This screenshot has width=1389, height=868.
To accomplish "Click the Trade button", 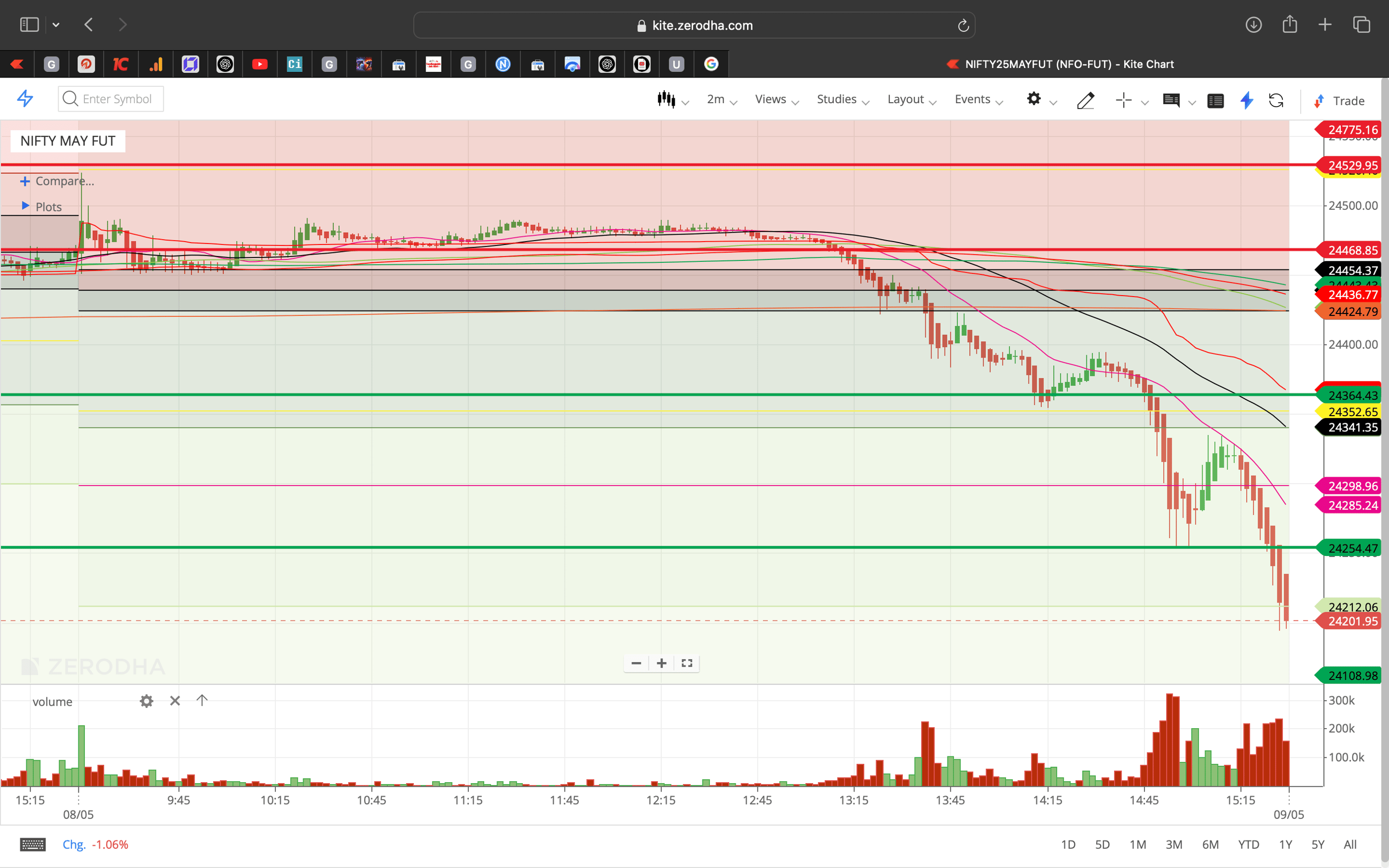I will click(1348, 101).
